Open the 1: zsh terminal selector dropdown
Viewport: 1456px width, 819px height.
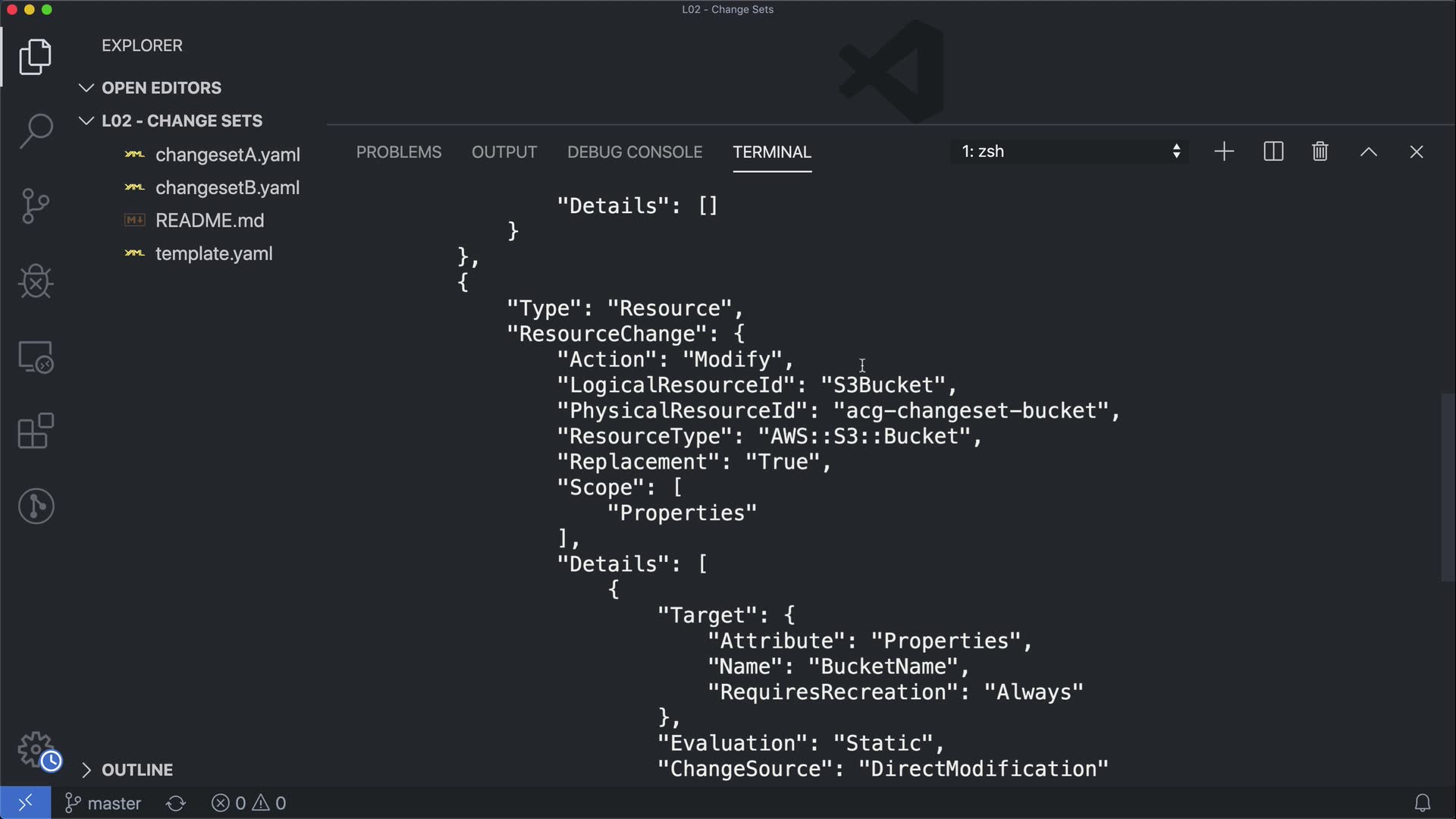[x=1069, y=152]
